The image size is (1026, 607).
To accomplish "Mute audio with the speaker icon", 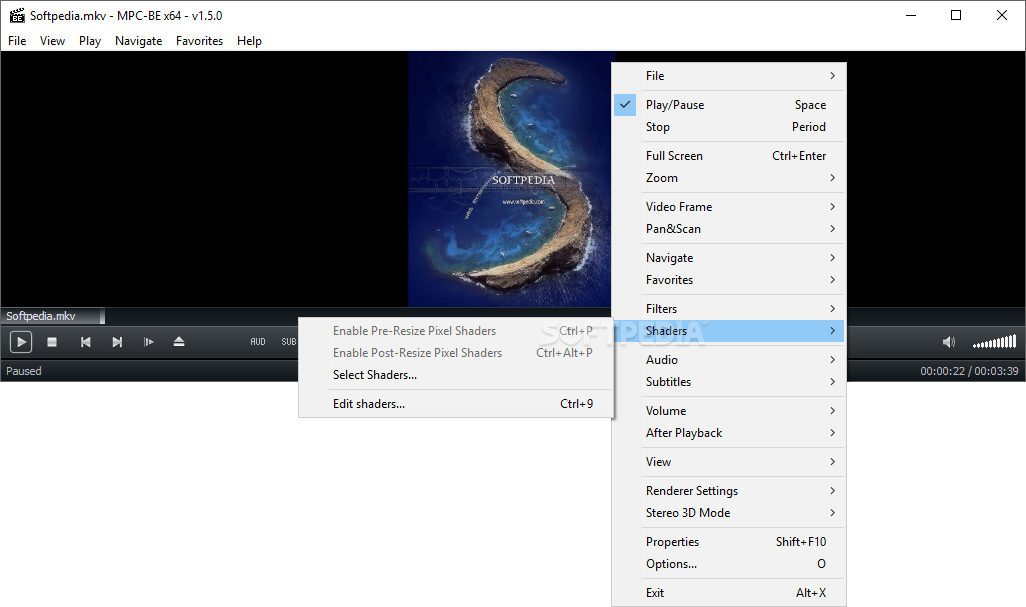I will tap(948, 341).
